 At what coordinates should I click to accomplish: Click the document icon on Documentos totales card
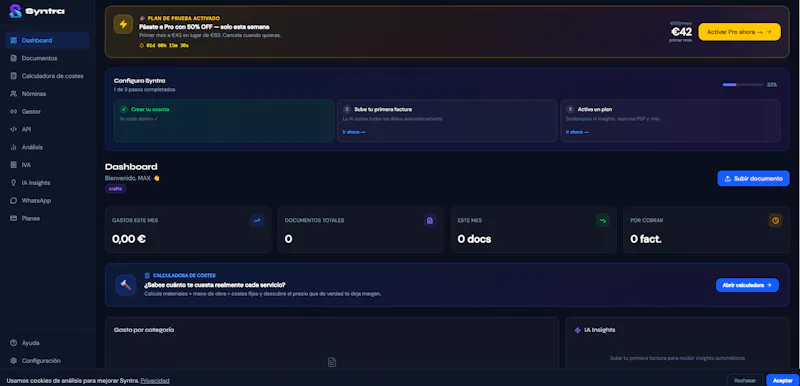click(430, 220)
